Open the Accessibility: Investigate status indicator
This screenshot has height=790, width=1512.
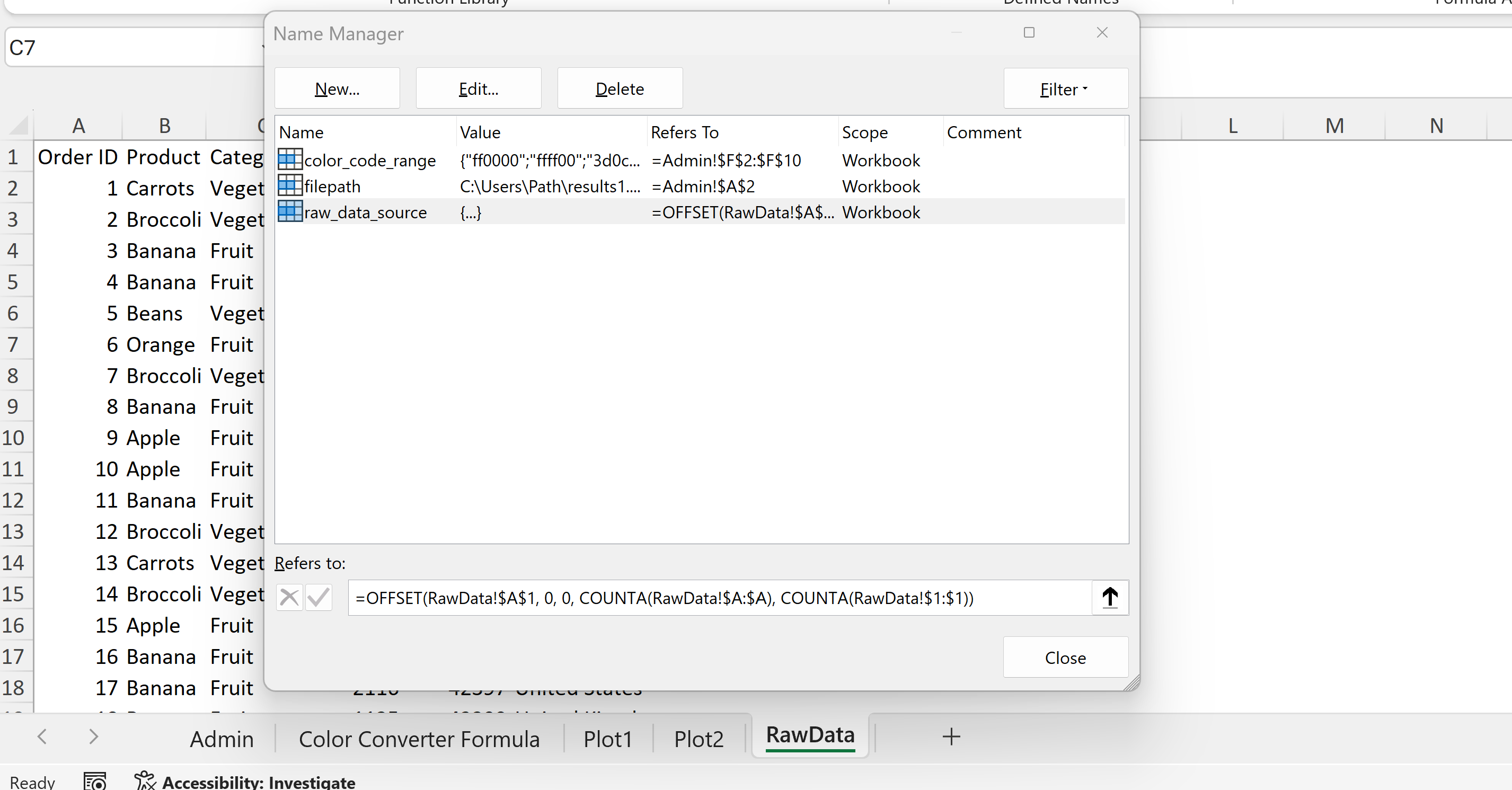click(245, 781)
